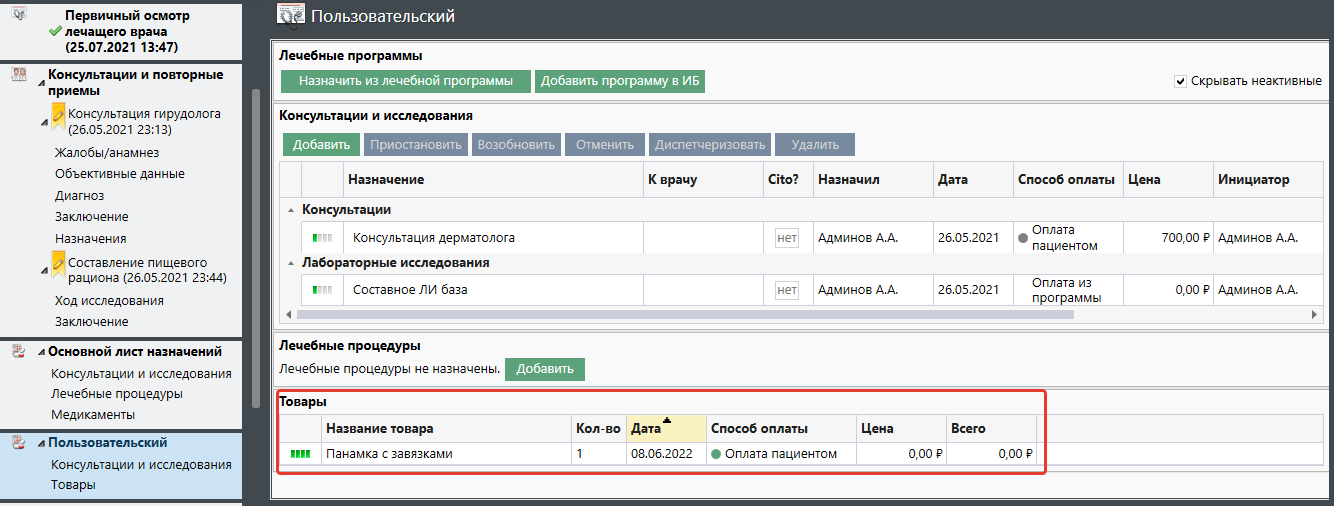Click Добавить программу в ИБ button
The height and width of the screenshot is (506, 1334).
pyautogui.click(x=620, y=81)
